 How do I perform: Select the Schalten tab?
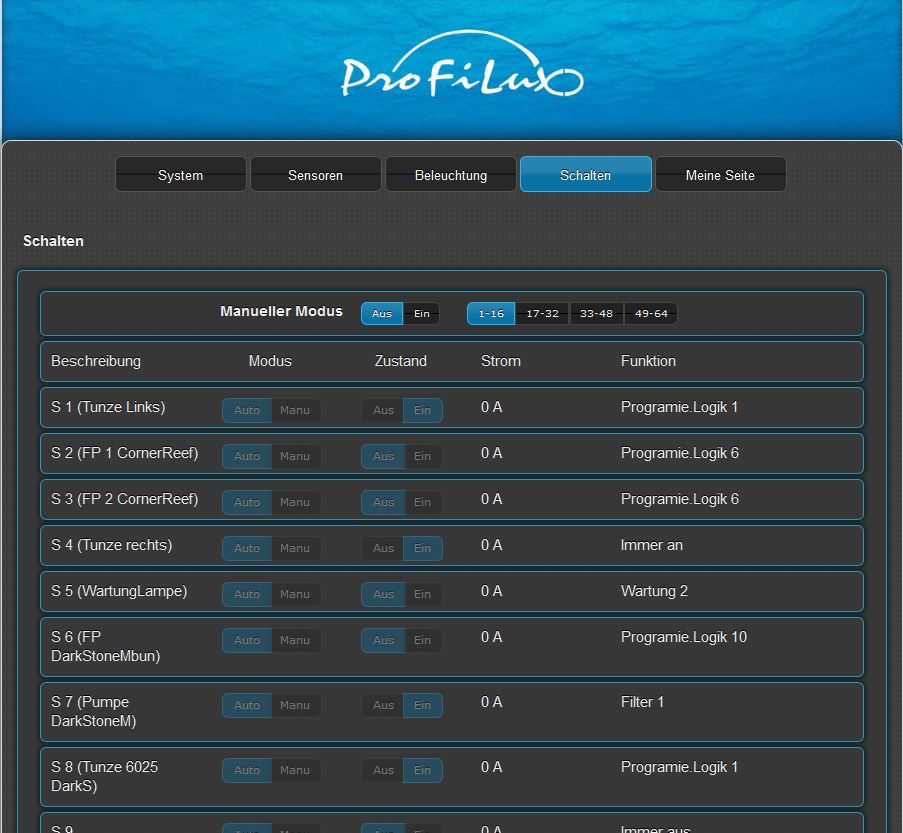coord(585,175)
